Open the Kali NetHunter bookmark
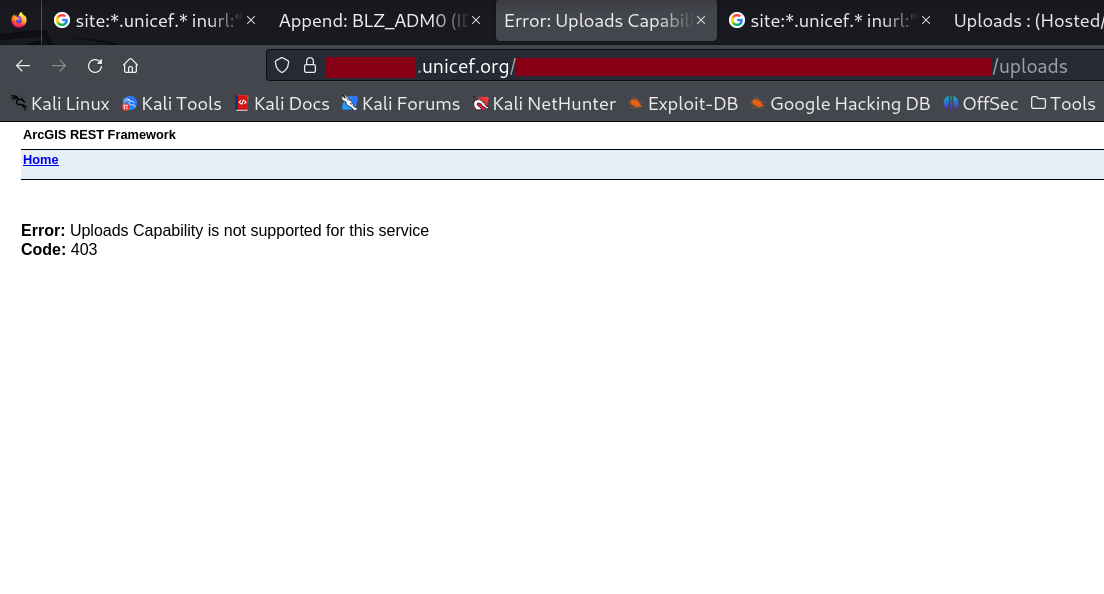This screenshot has height=594, width=1104. click(545, 103)
